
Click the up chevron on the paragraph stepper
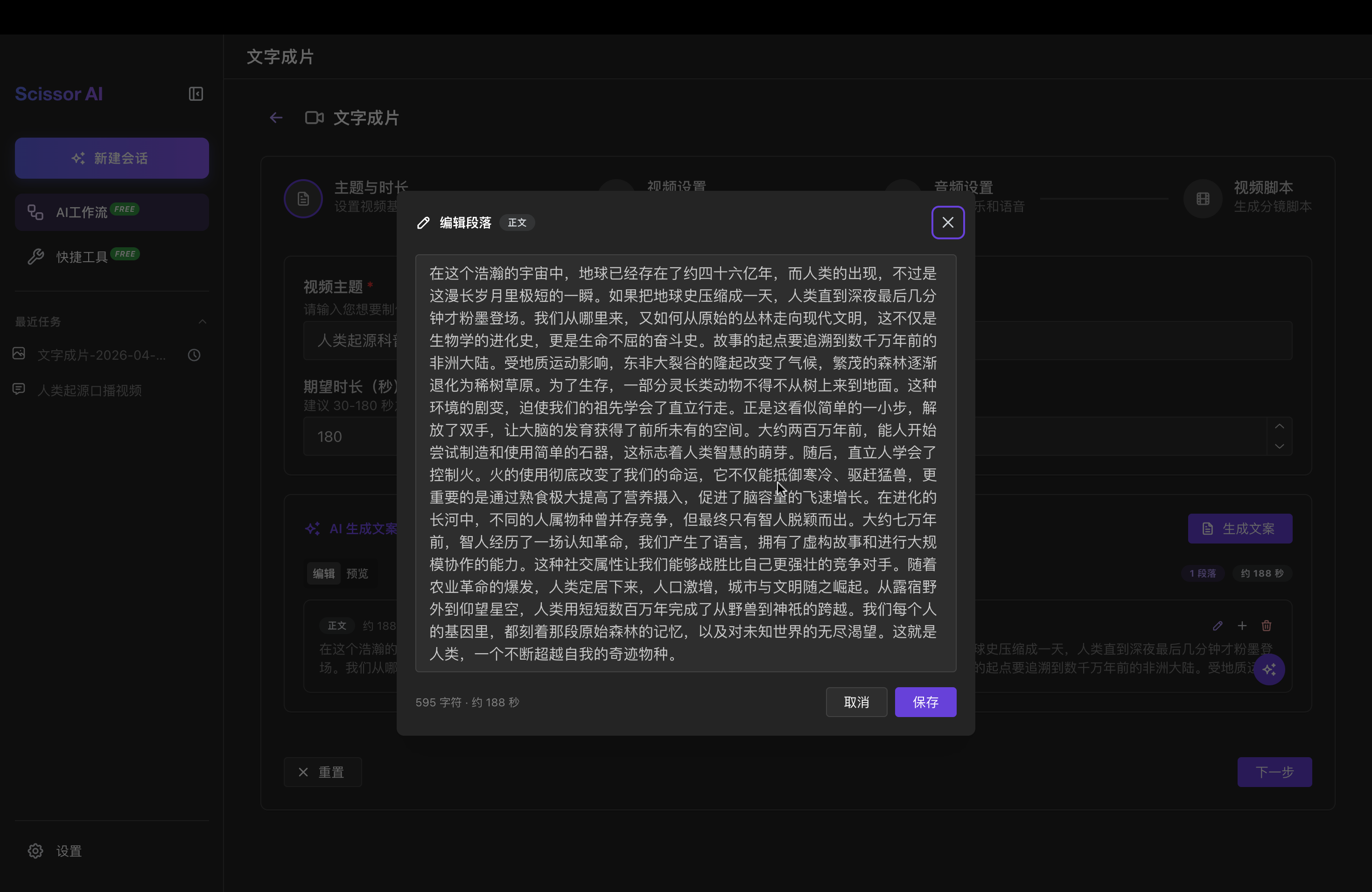[1280, 426]
